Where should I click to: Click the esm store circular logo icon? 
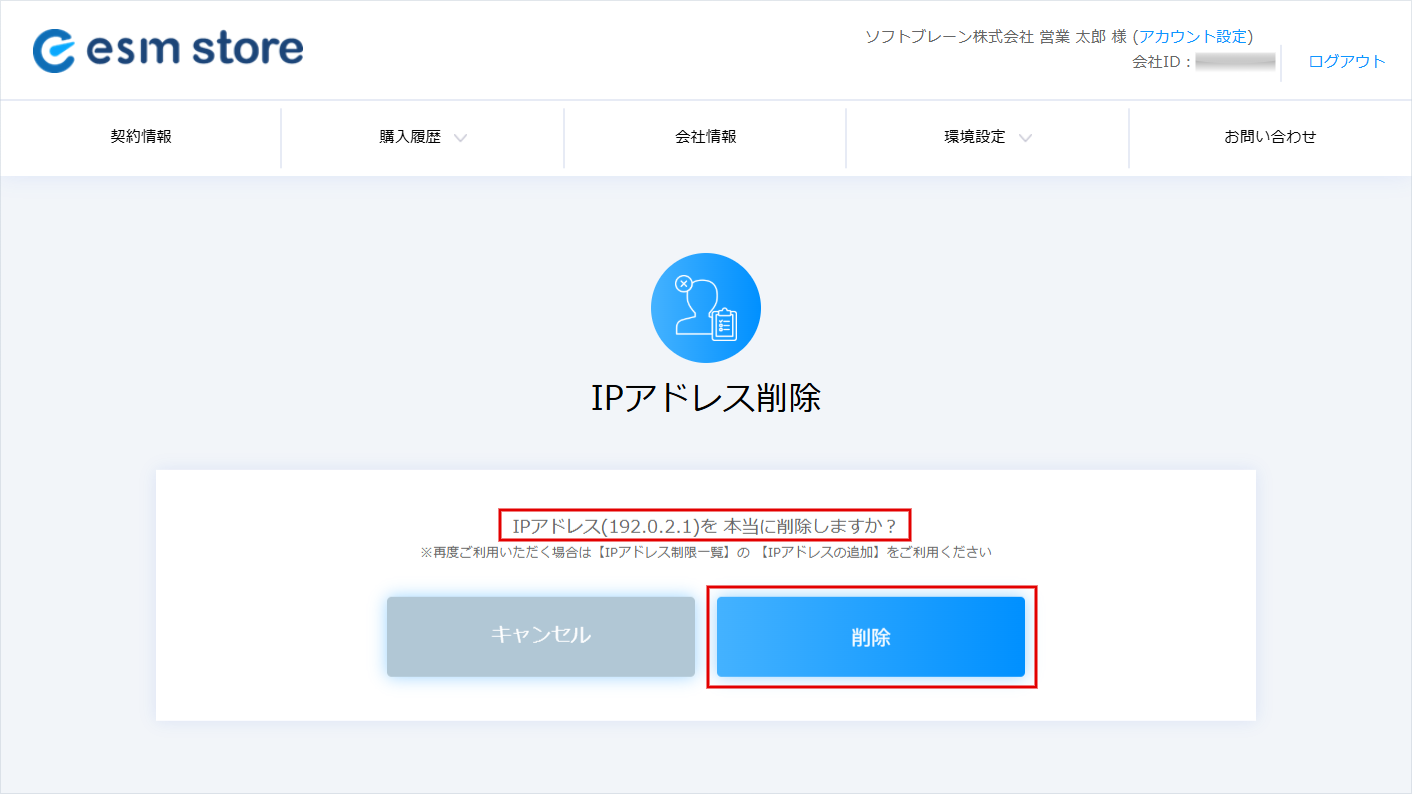[54, 50]
